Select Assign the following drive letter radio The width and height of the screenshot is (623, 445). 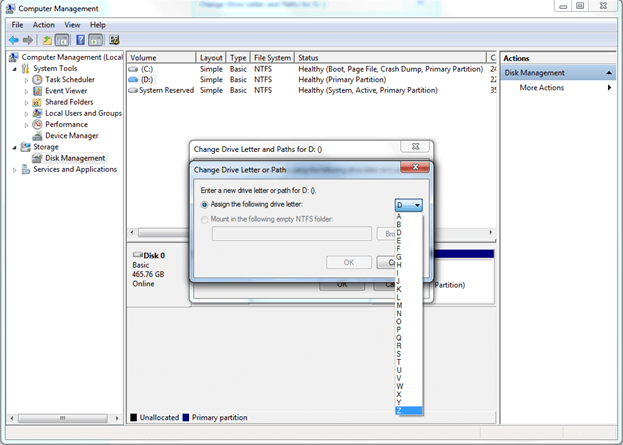(204, 205)
